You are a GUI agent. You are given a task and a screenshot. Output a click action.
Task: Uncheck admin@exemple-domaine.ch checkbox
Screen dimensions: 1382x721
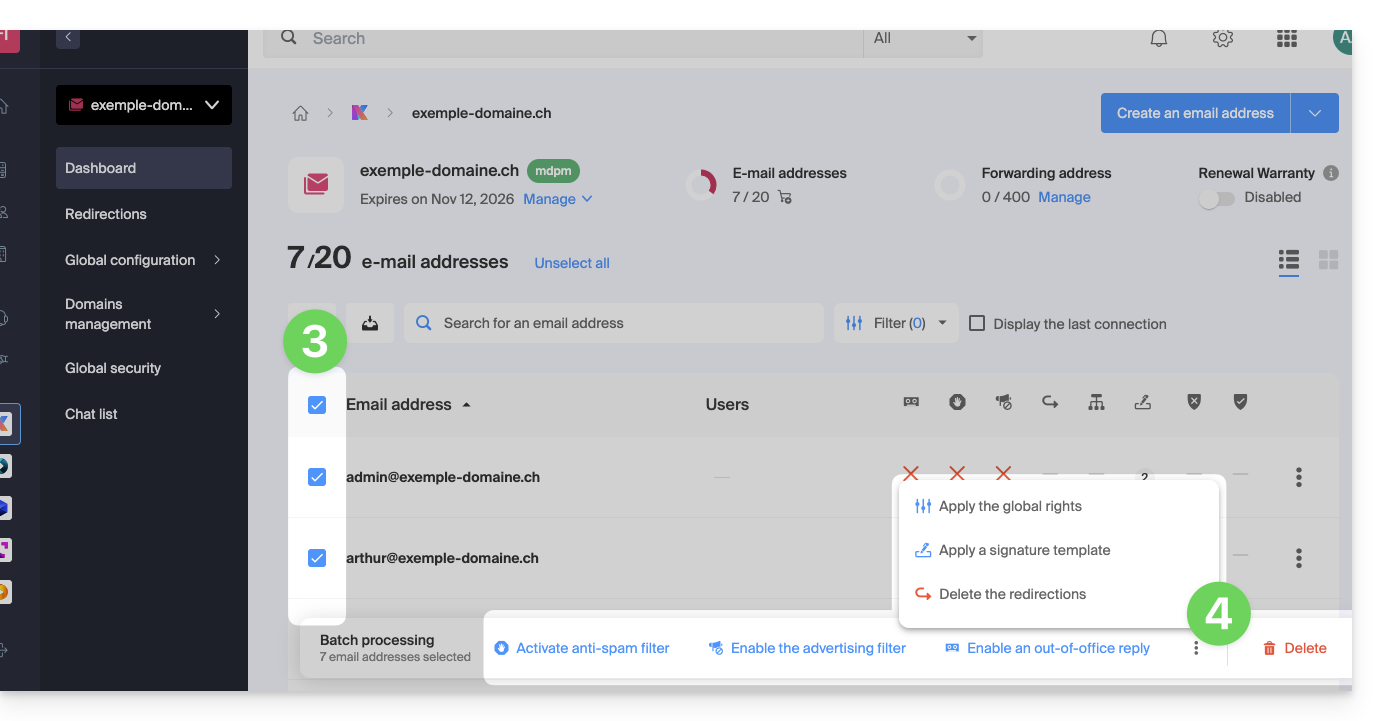click(317, 477)
